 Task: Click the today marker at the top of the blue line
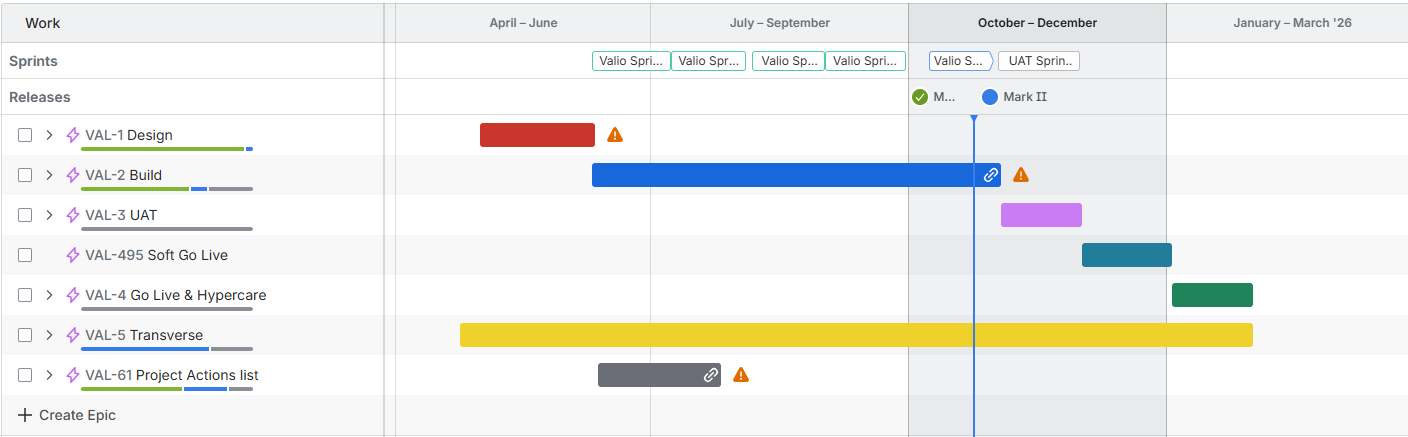point(974,119)
